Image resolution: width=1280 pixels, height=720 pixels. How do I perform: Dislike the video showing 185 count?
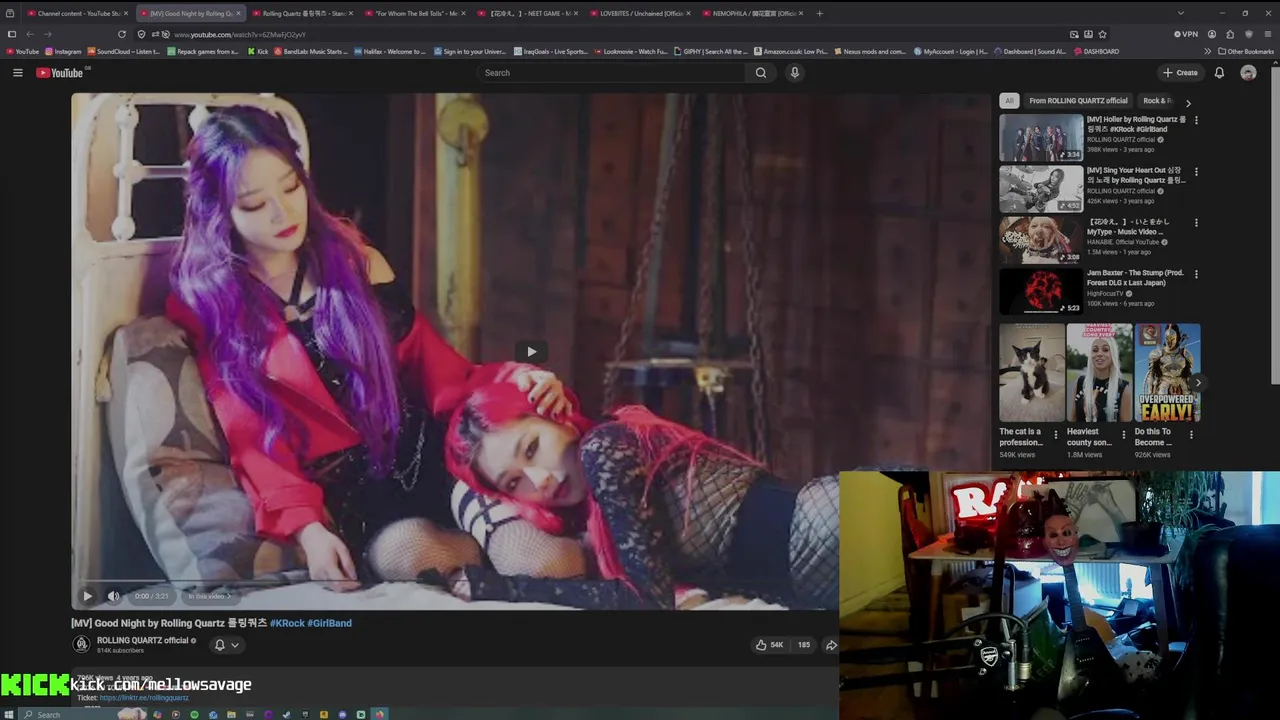[803, 645]
